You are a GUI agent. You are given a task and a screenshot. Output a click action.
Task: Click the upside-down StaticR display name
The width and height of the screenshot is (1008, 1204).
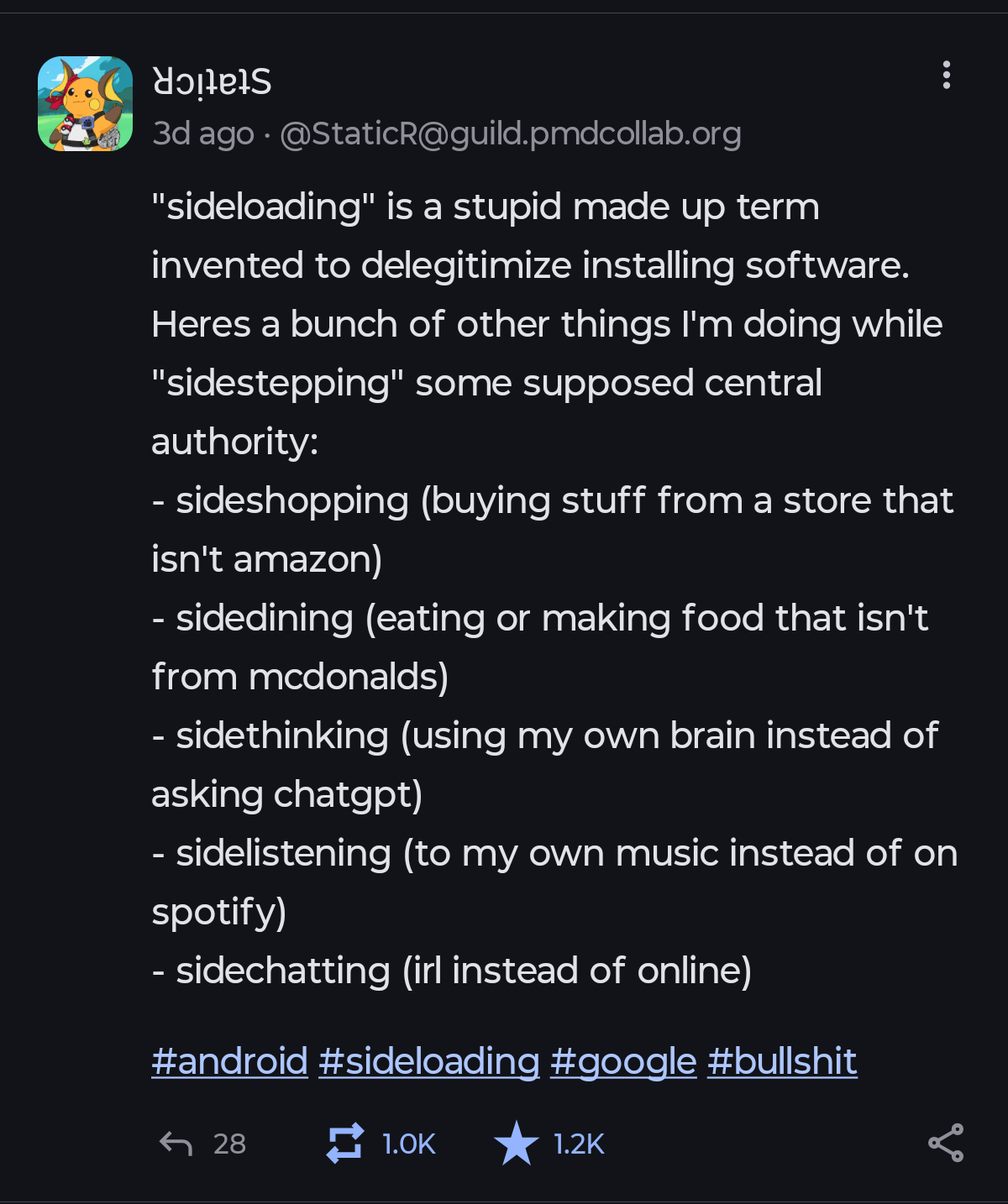(213, 82)
